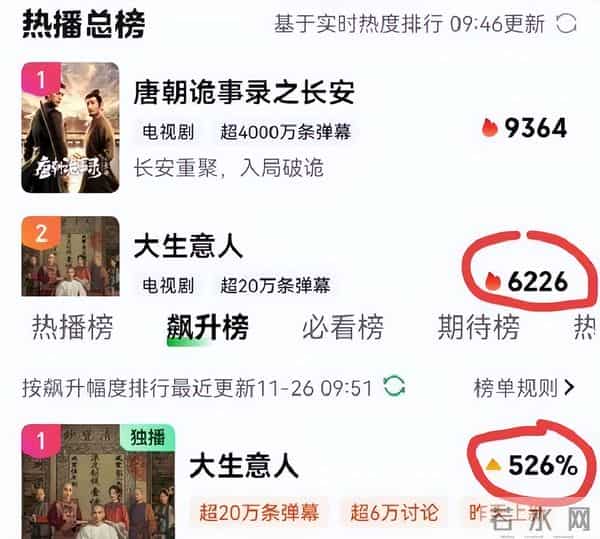This screenshot has height=539, width=600.
Task: Refresh the 热播总榜 ranking with the gray icon
Action: click(x=566, y=24)
